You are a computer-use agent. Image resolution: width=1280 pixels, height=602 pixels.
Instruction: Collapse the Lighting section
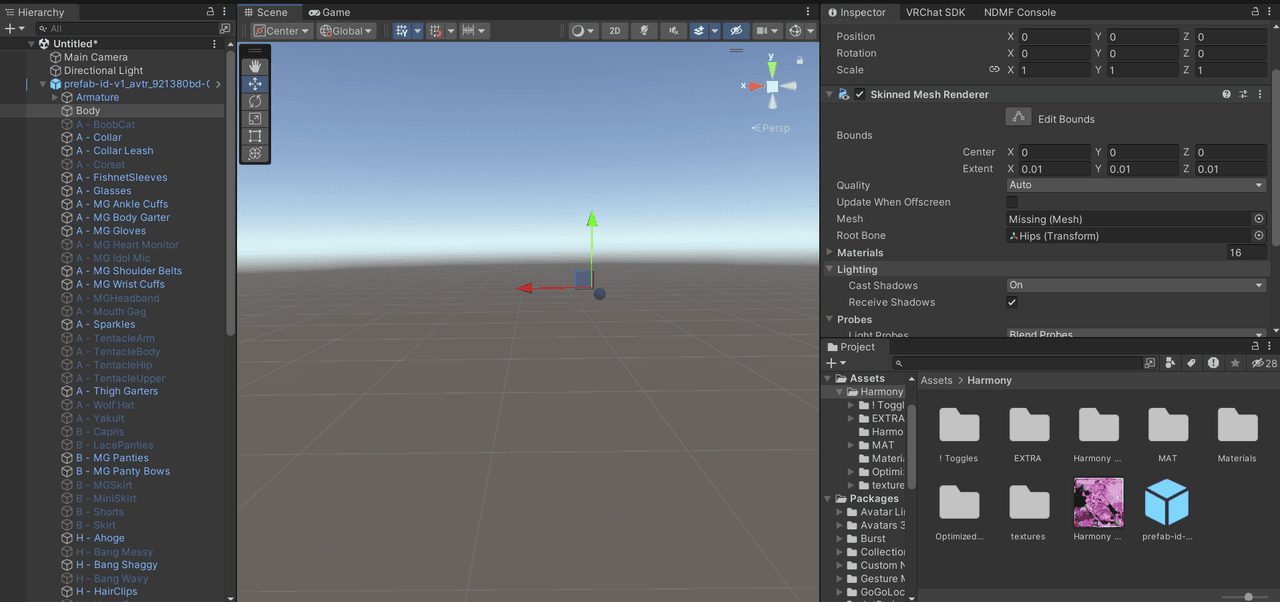coord(830,269)
